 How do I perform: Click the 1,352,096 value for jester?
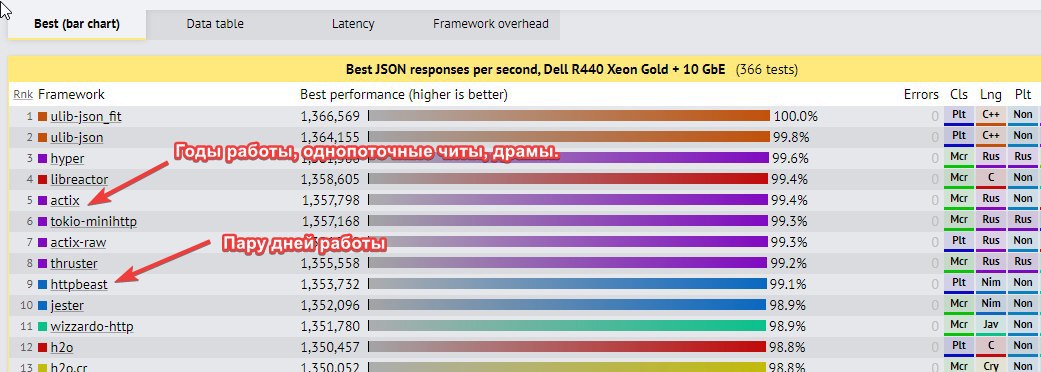pos(330,306)
